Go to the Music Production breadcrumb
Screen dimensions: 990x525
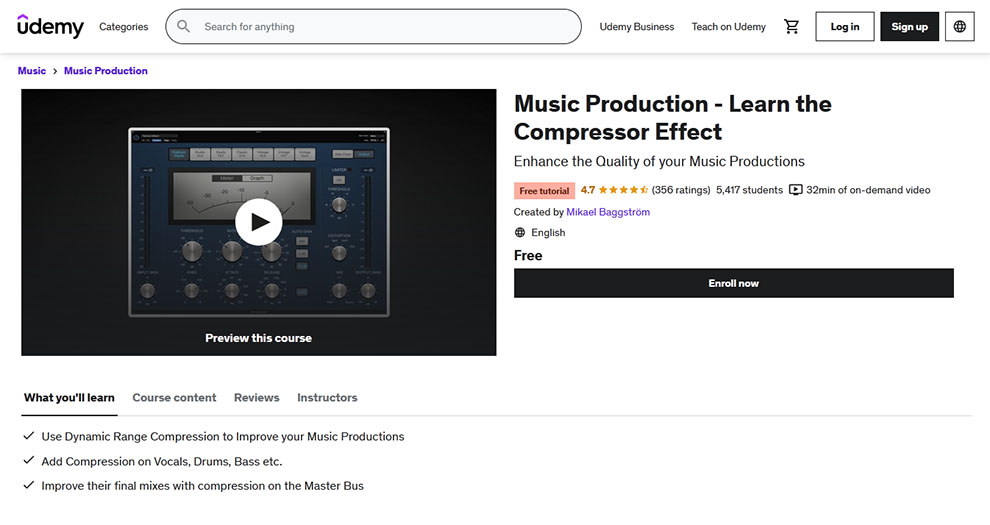[x=105, y=71]
